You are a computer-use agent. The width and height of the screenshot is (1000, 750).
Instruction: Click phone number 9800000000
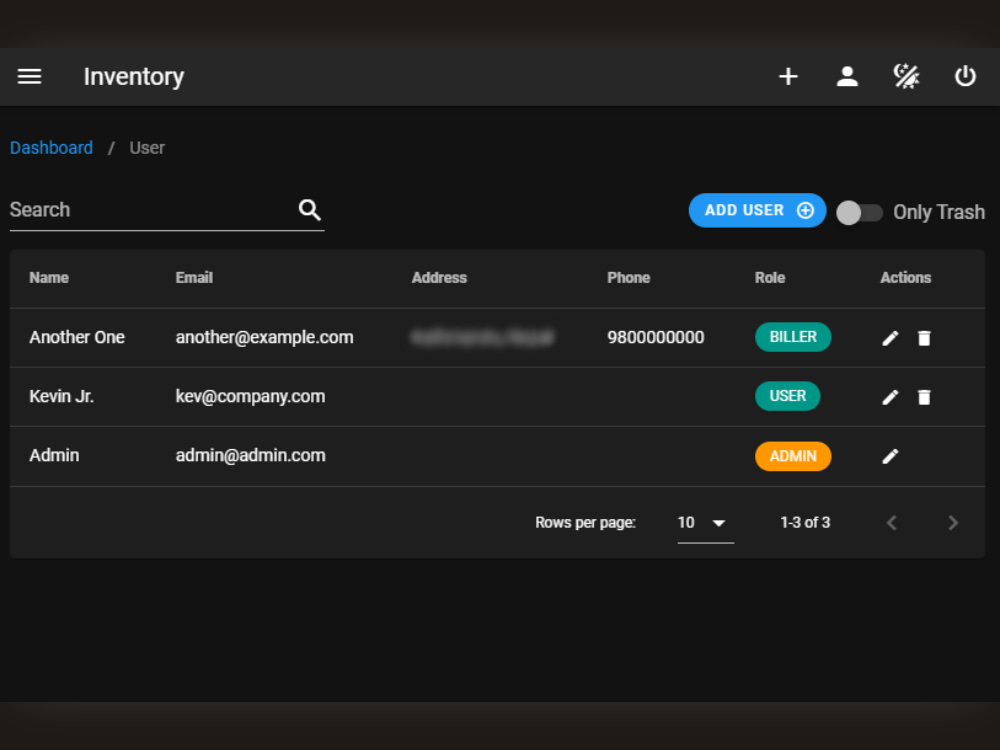click(x=656, y=337)
